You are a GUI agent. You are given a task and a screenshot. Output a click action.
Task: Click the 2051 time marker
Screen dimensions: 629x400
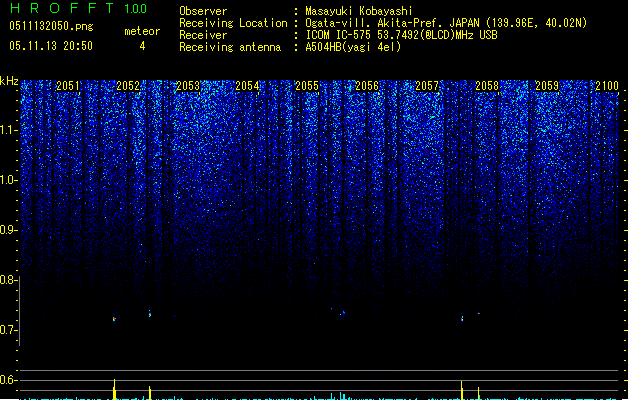(68, 86)
